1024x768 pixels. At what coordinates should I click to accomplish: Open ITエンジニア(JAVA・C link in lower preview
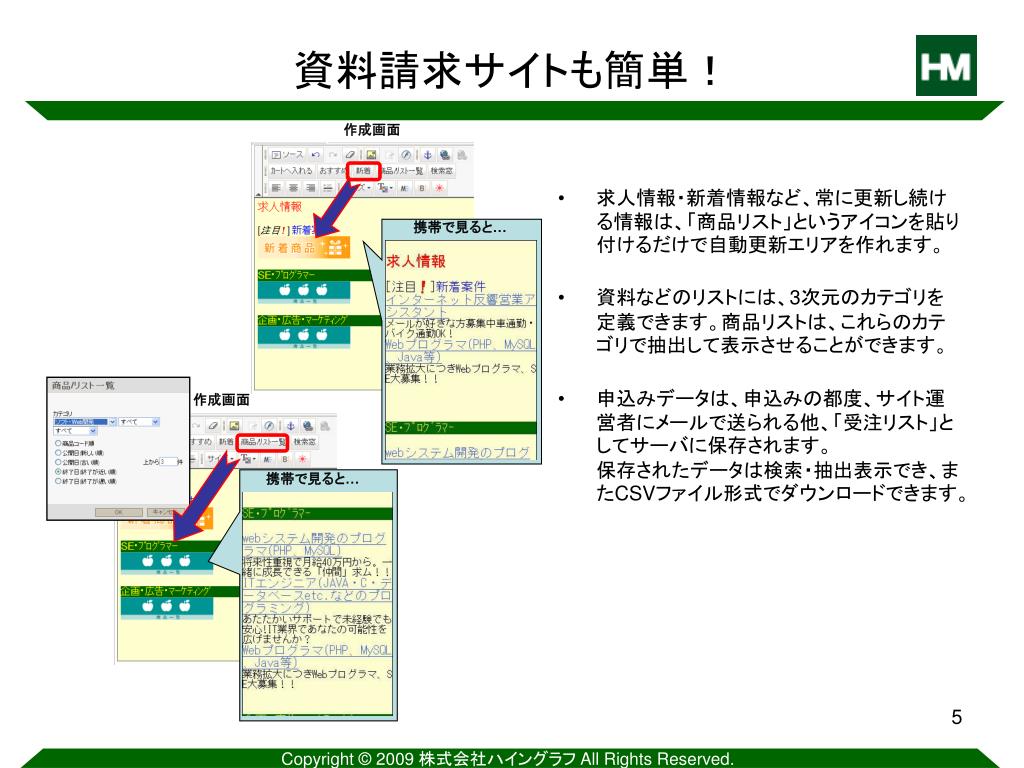(x=317, y=595)
